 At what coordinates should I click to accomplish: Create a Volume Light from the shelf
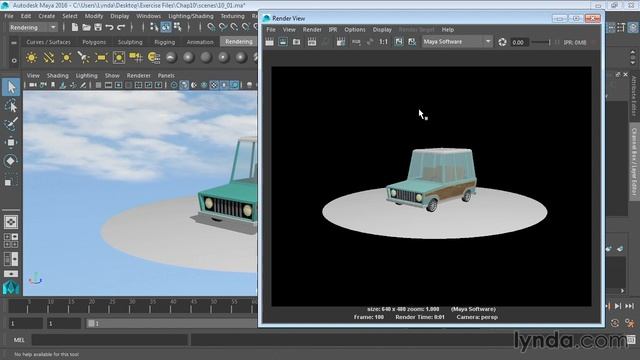tap(119, 58)
